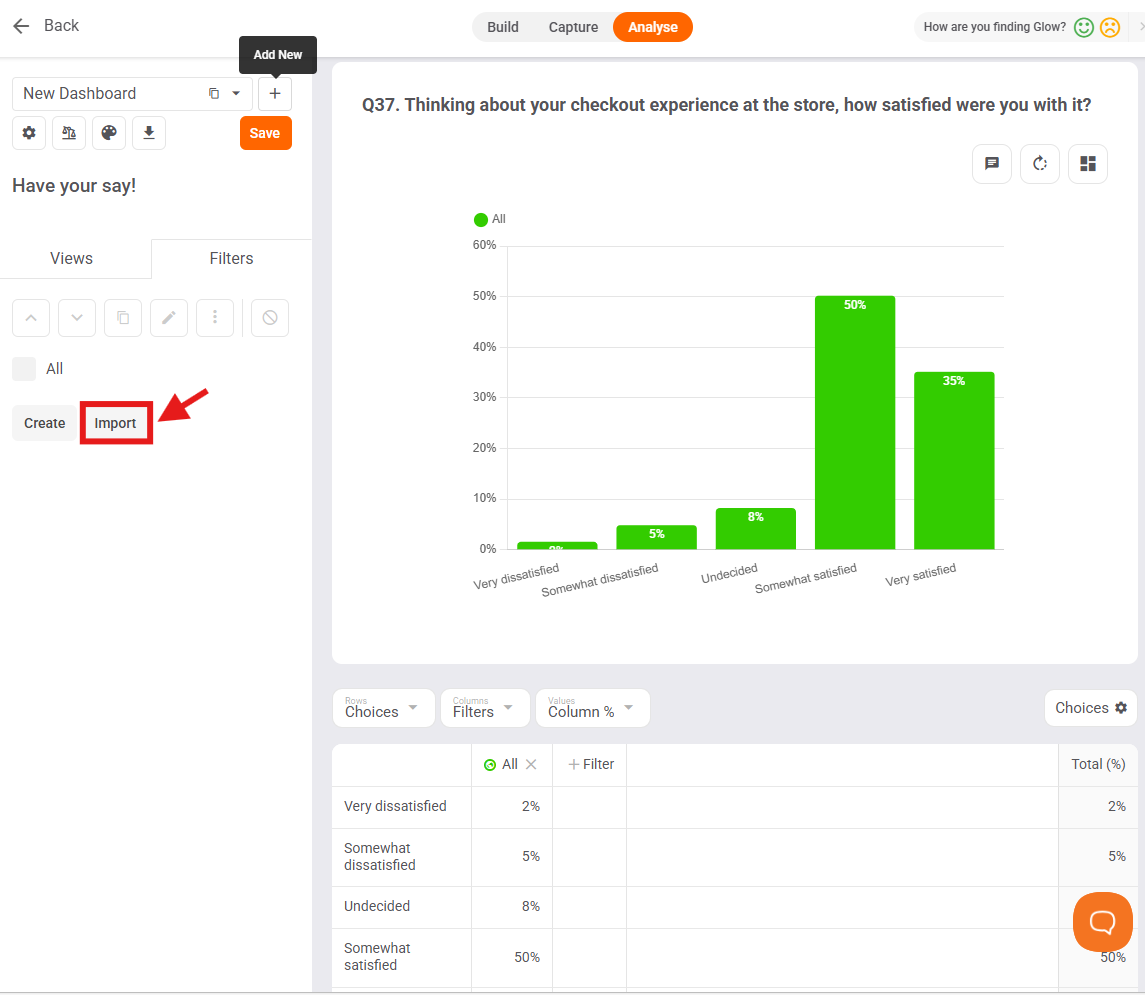Open the Columns Filters dropdown

point(485,708)
